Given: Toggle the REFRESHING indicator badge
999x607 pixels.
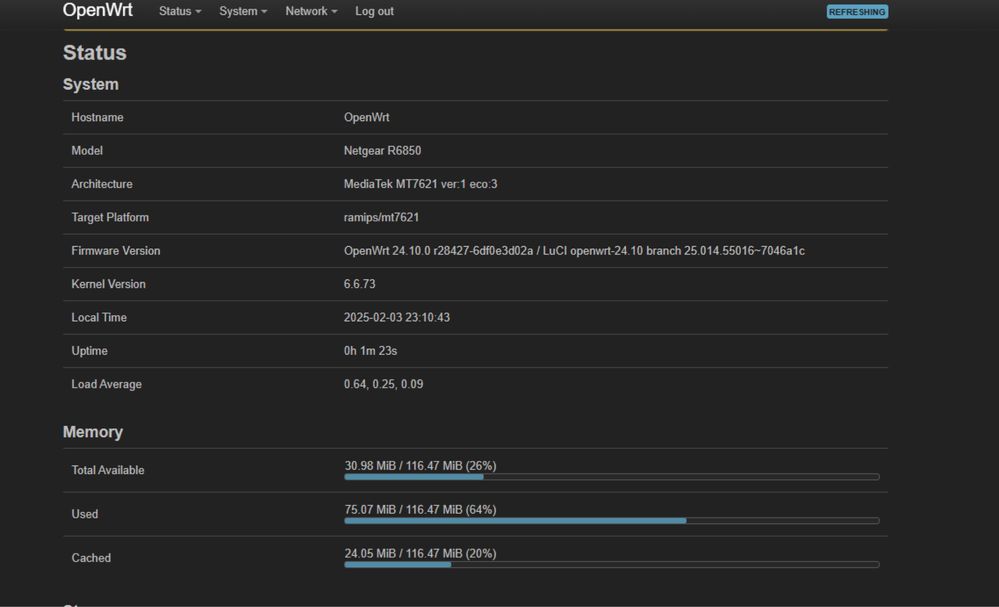Looking at the screenshot, I should 857,11.
